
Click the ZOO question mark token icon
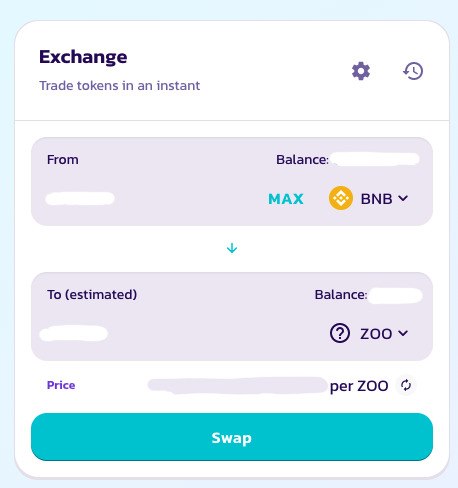point(340,333)
